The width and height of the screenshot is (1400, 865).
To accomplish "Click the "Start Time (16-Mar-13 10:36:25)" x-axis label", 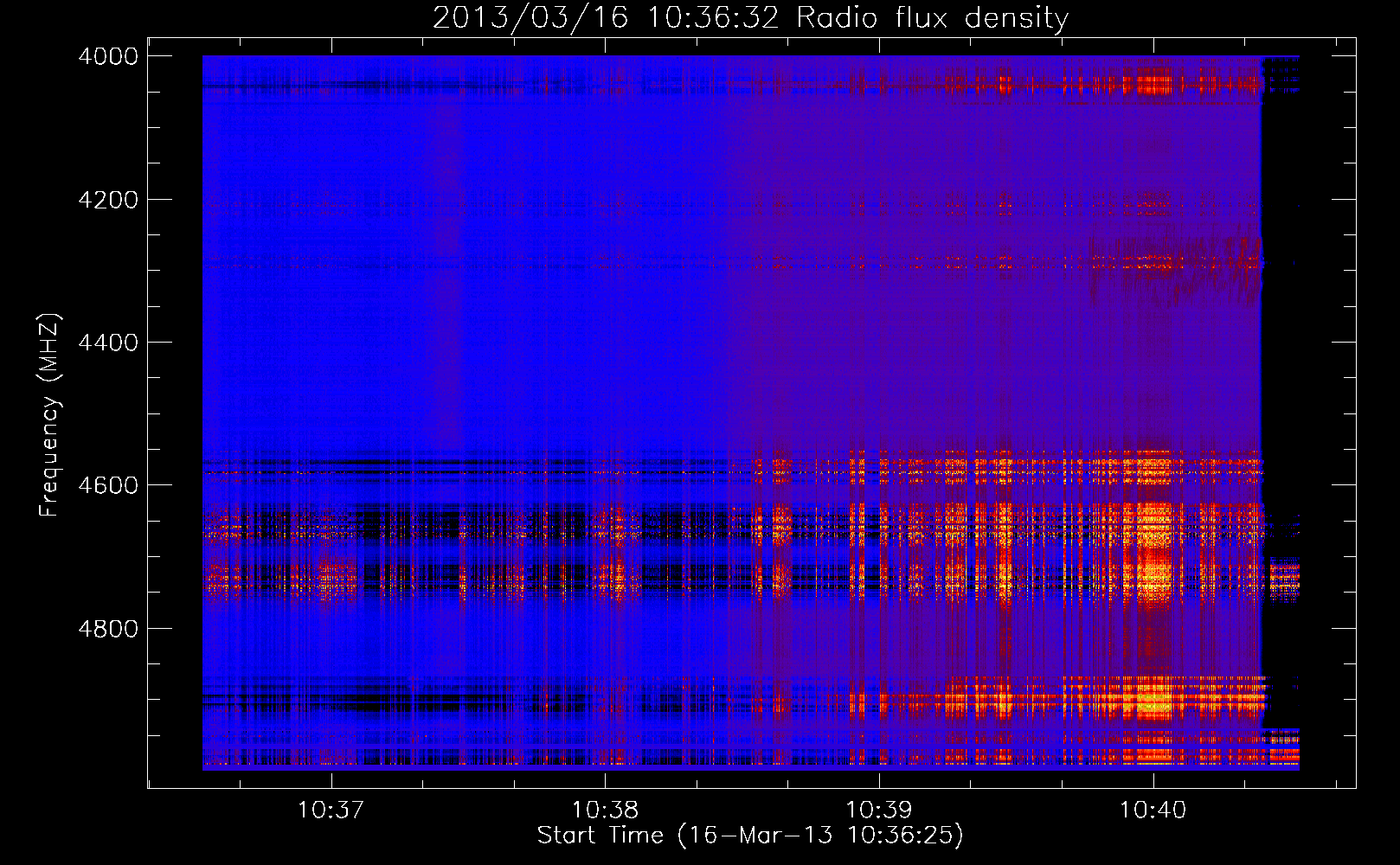I will pos(750,836).
